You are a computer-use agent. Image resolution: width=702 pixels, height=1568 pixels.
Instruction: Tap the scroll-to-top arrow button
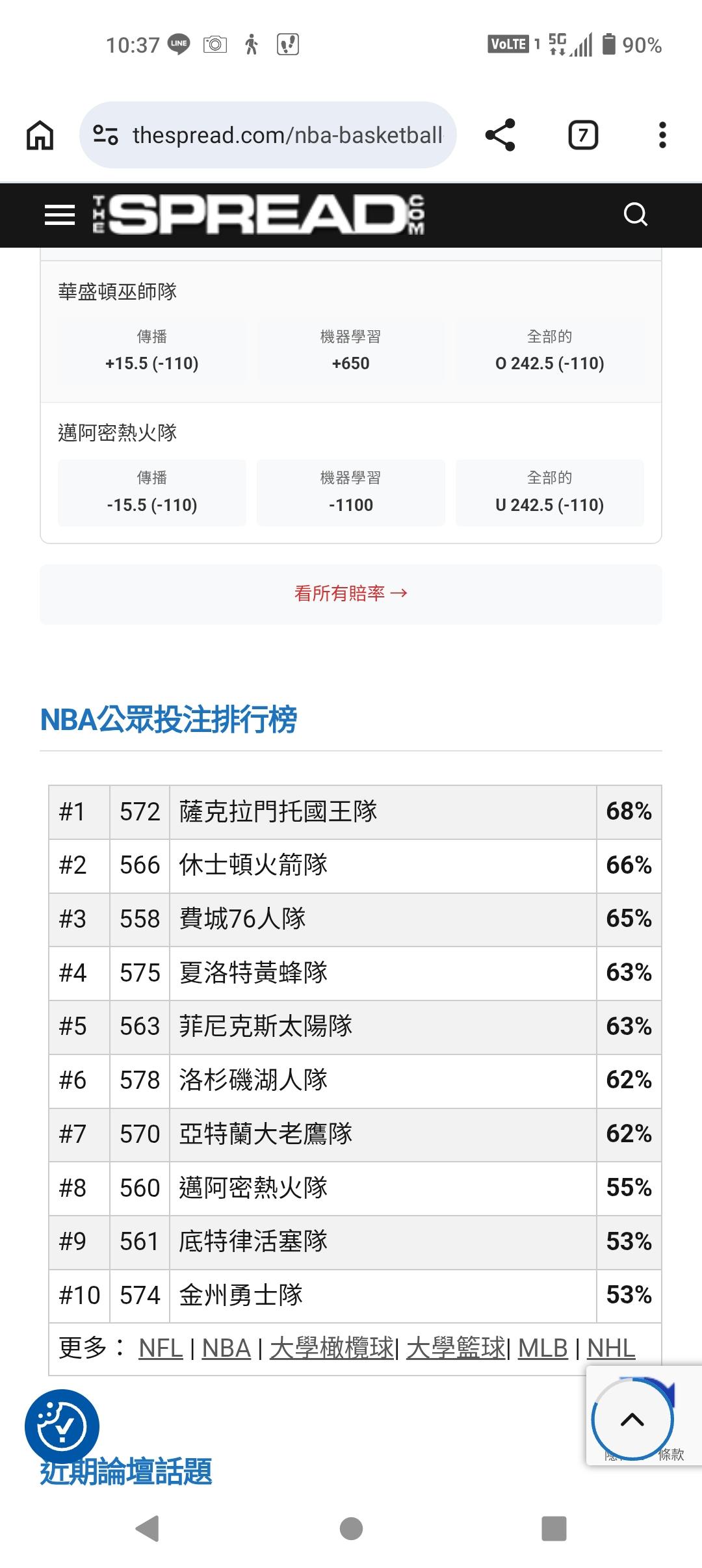tap(632, 1419)
